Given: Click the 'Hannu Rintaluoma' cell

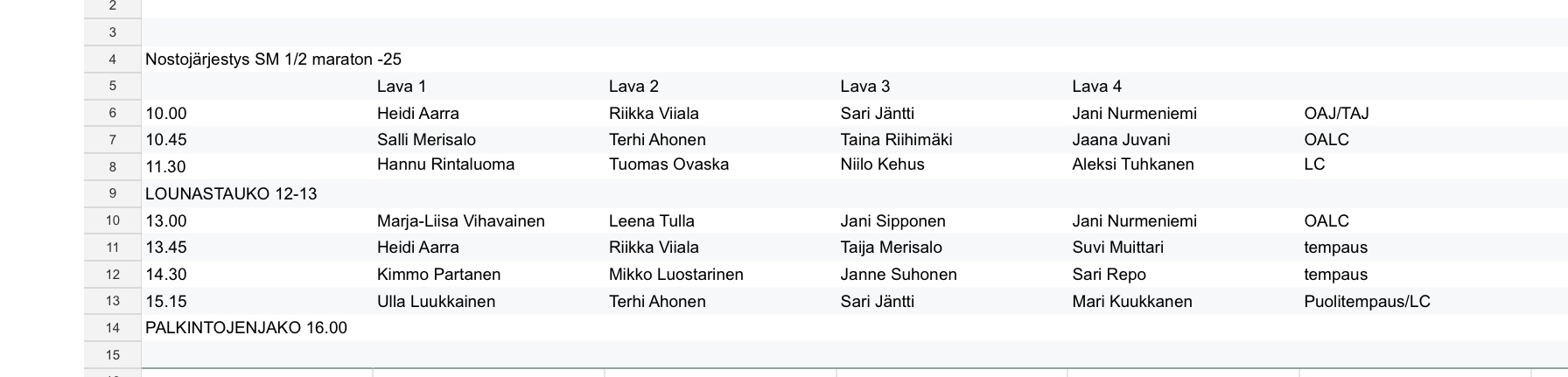Looking at the screenshot, I should tap(445, 164).
